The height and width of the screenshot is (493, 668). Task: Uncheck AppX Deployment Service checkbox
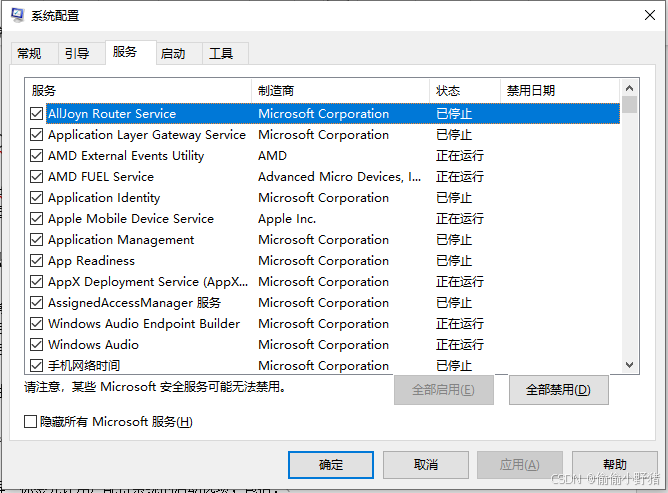click(x=37, y=282)
